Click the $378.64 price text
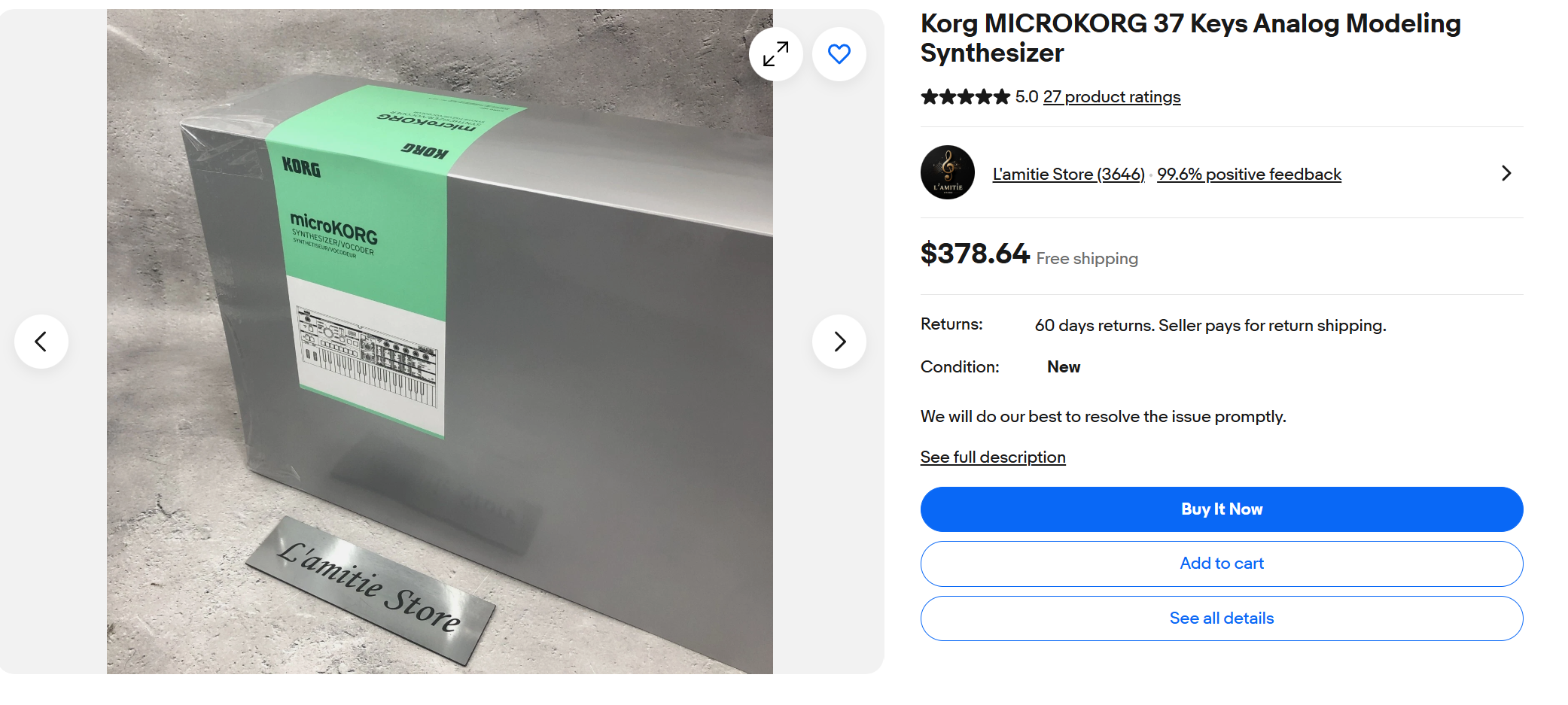The height and width of the screenshot is (705, 1568). 974,254
